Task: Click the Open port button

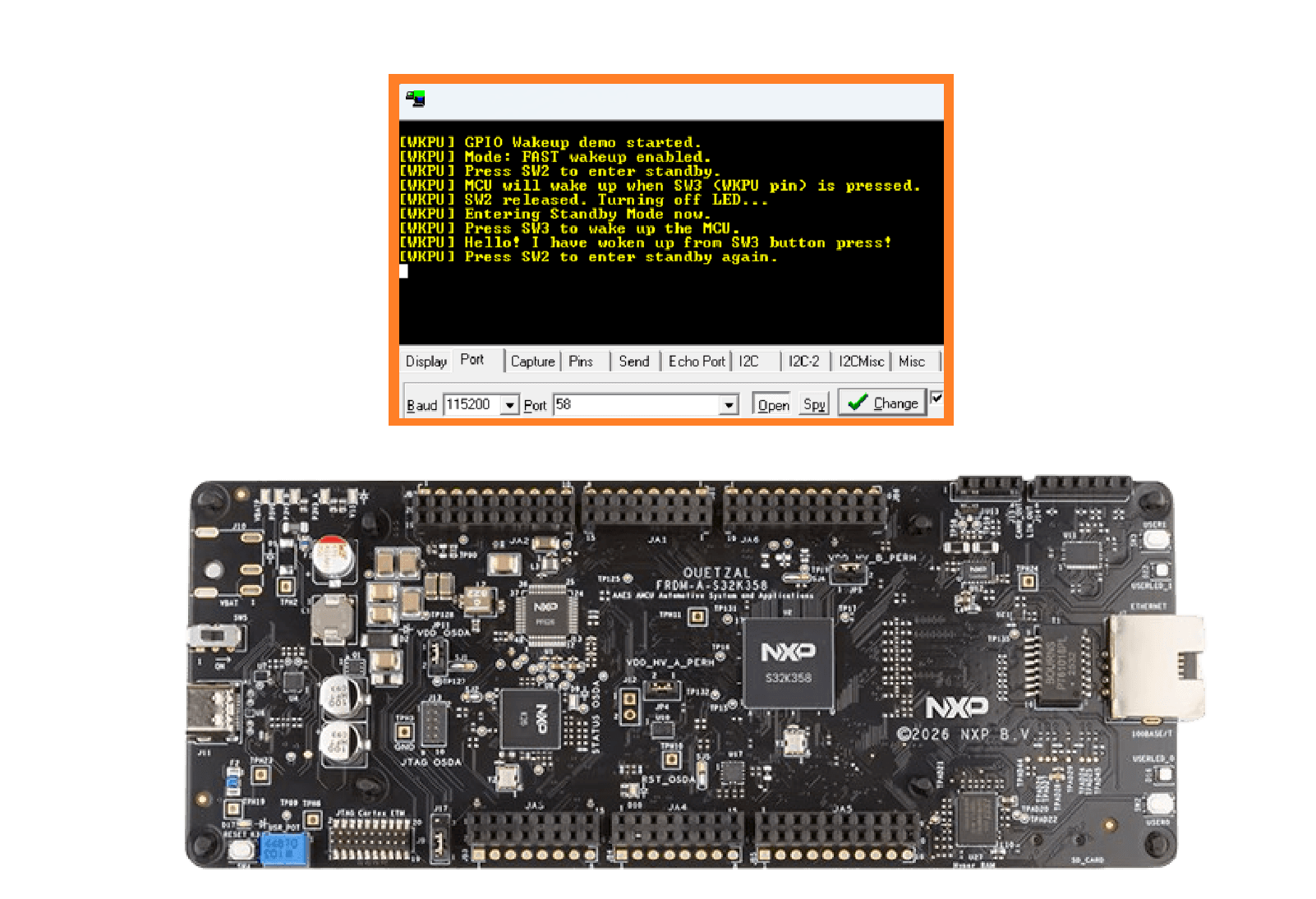Action: (773, 405)
